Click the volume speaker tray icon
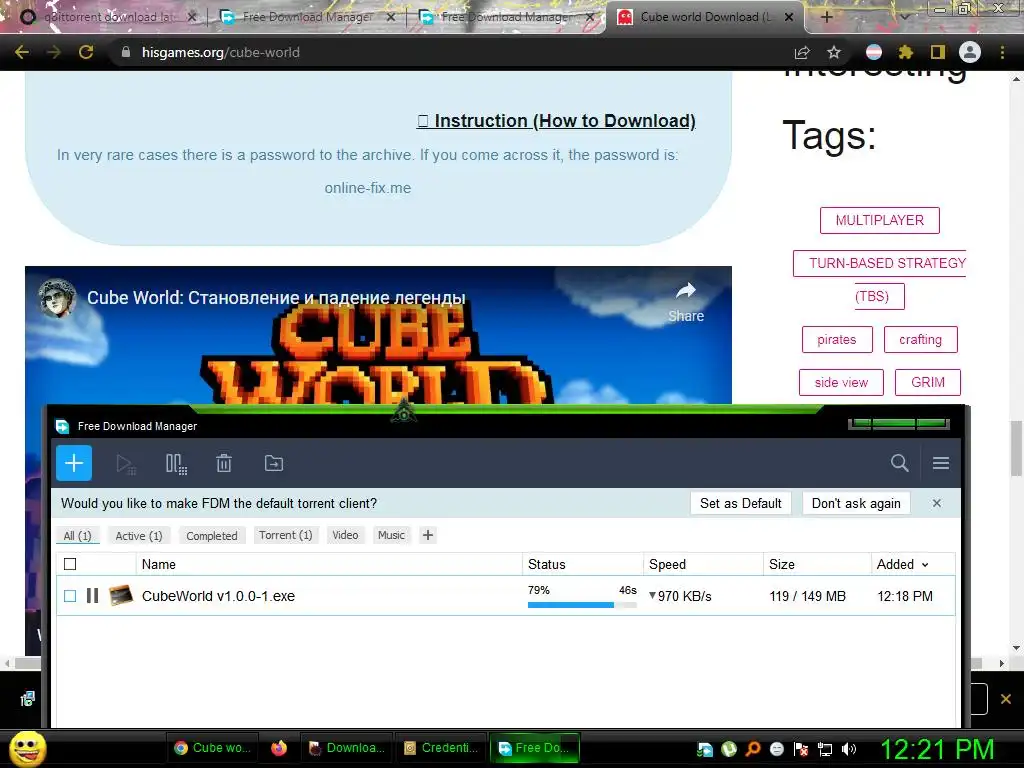 click(848, 749)
